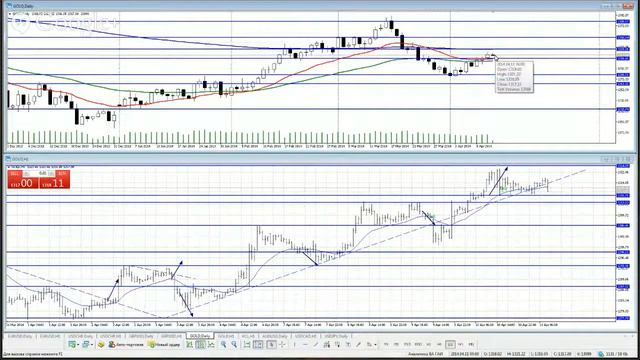The width and height of the screenshot is (640, 360).
Task: Set timeframe to M1
Action: coord(386,344)
